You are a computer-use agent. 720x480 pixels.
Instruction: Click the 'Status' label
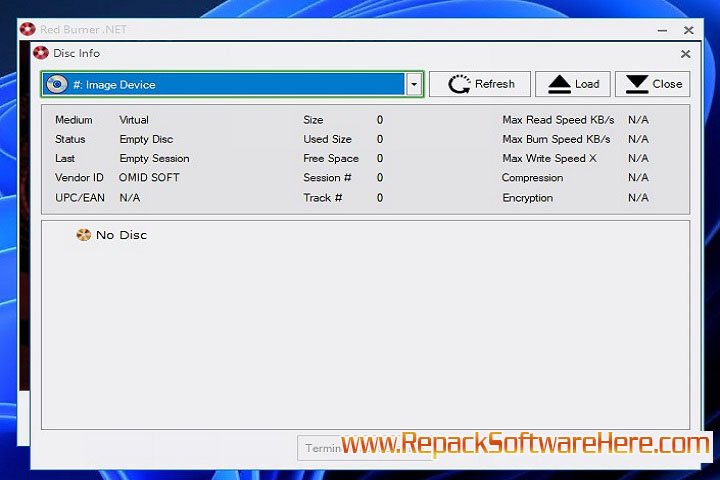(70, 139)
